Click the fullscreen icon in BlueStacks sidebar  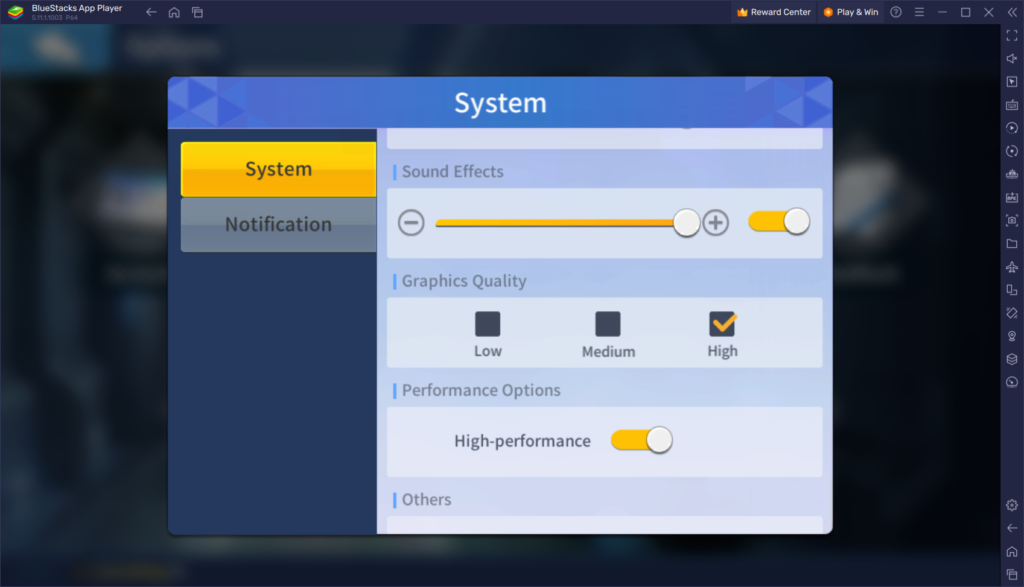[1012, 35]
